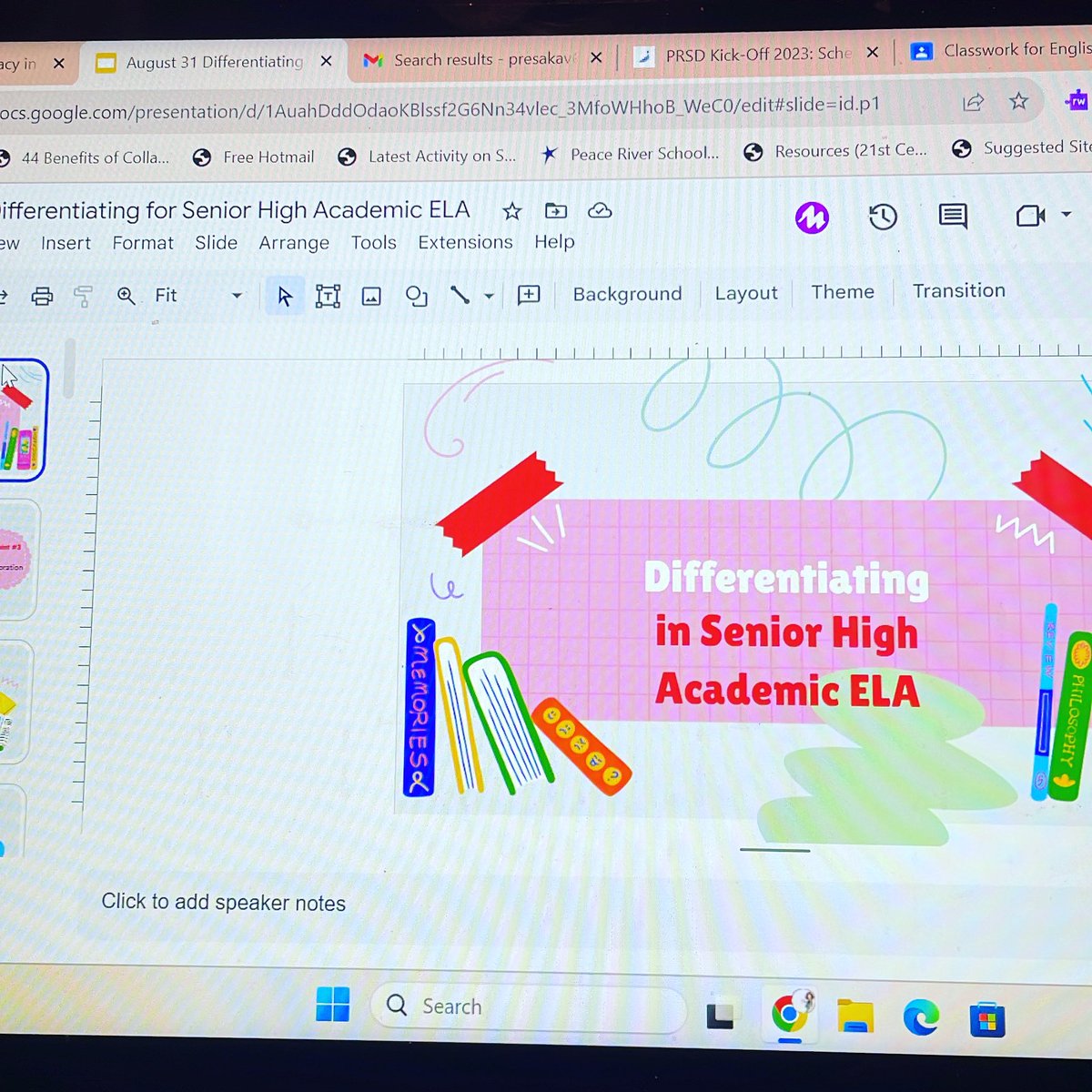Open version history clock icon
The image size is (1092, 1092).
coord(883,217)
